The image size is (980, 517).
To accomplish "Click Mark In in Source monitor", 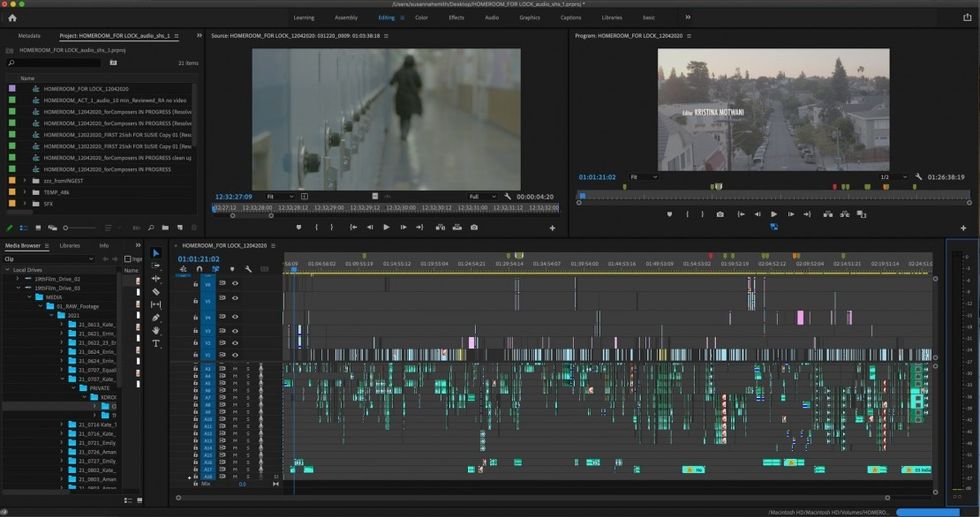I will point(316,228).
